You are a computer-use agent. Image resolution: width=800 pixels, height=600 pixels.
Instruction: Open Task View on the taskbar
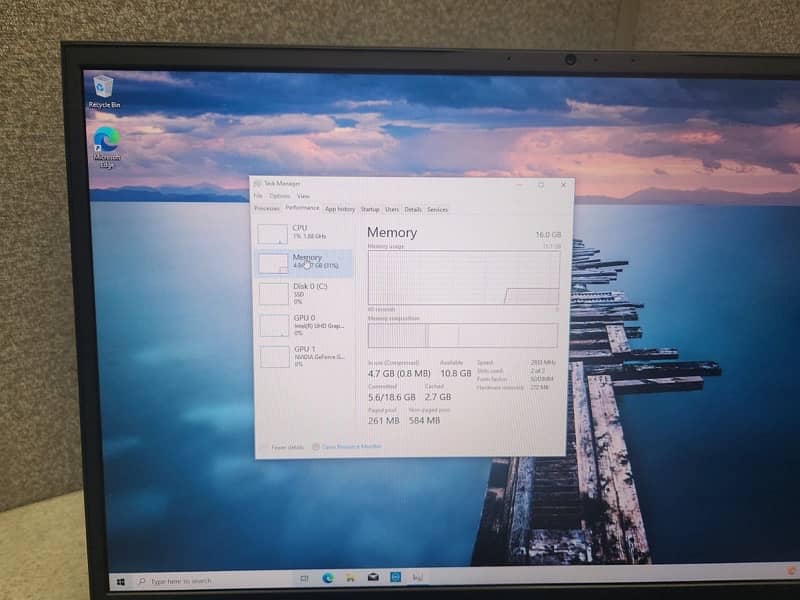304,579
